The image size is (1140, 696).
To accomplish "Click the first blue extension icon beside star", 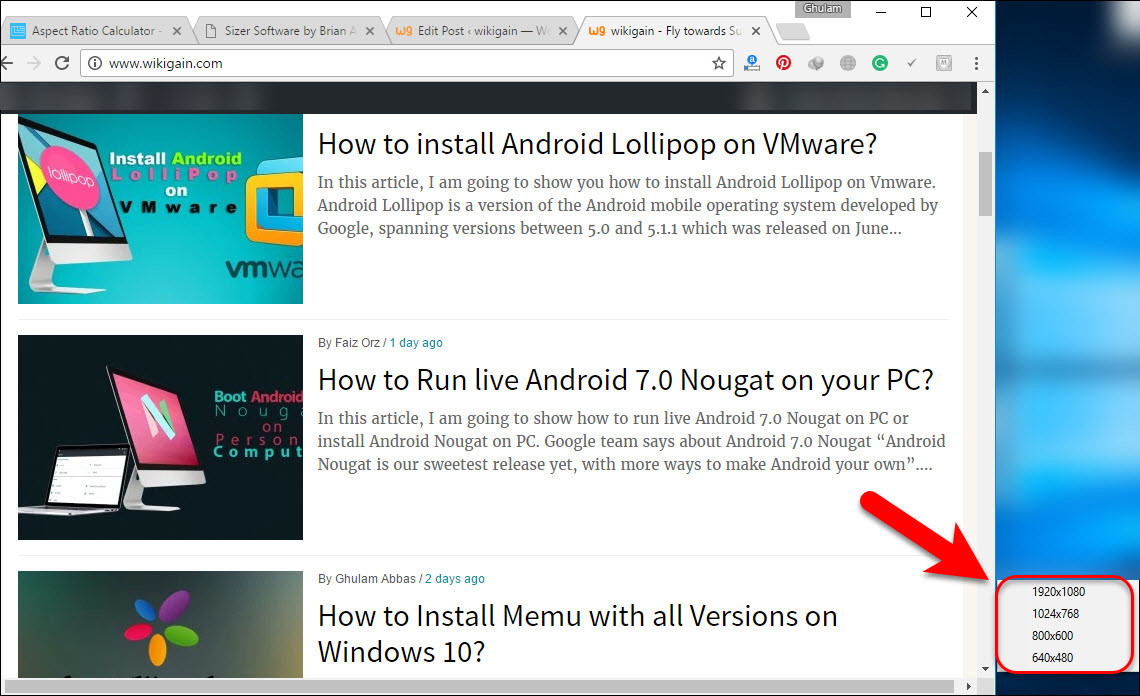I will pos(752,63).
